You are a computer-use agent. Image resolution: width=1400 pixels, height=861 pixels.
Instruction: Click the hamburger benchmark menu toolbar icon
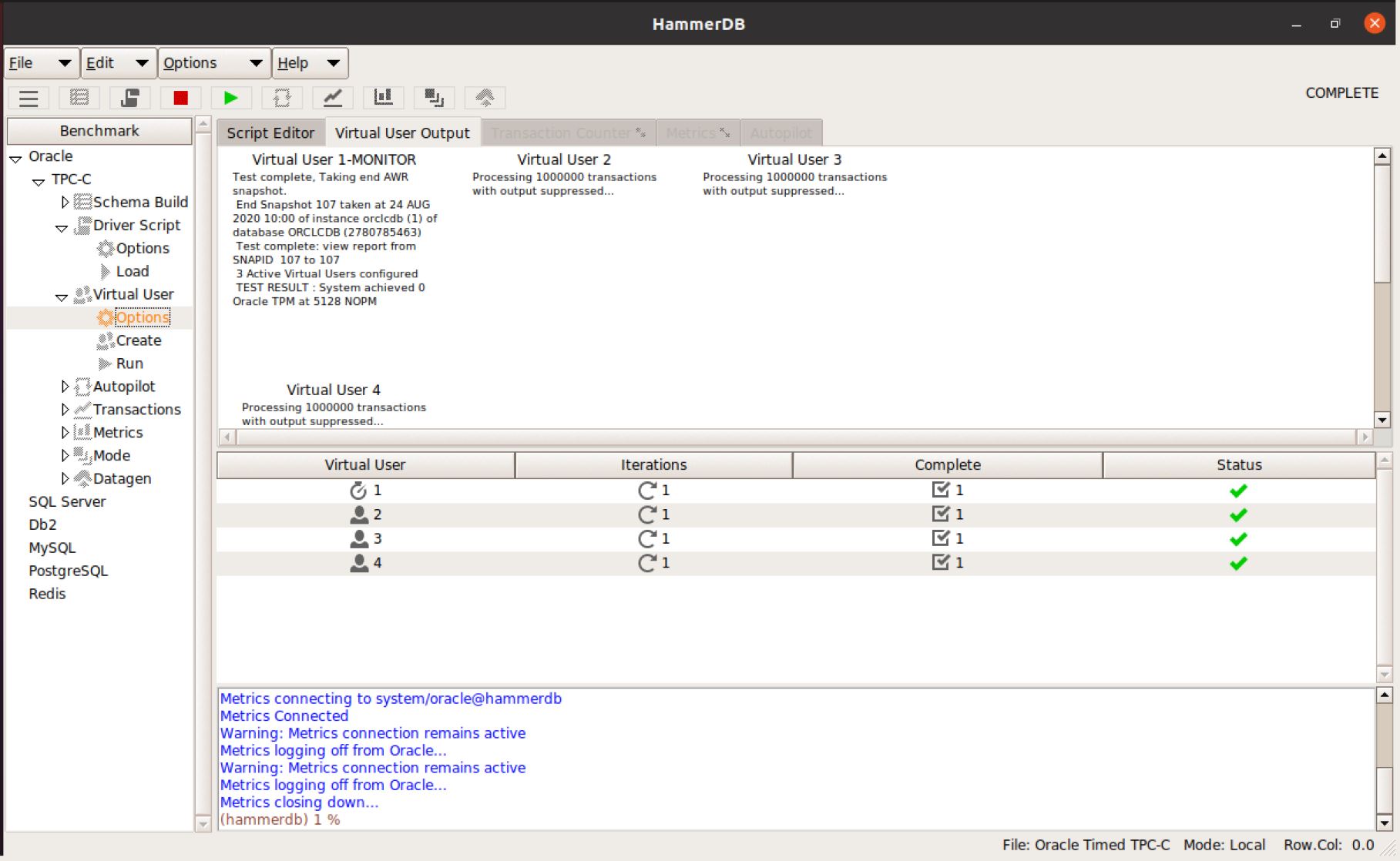pyautogui.click(x=29, y=98)
